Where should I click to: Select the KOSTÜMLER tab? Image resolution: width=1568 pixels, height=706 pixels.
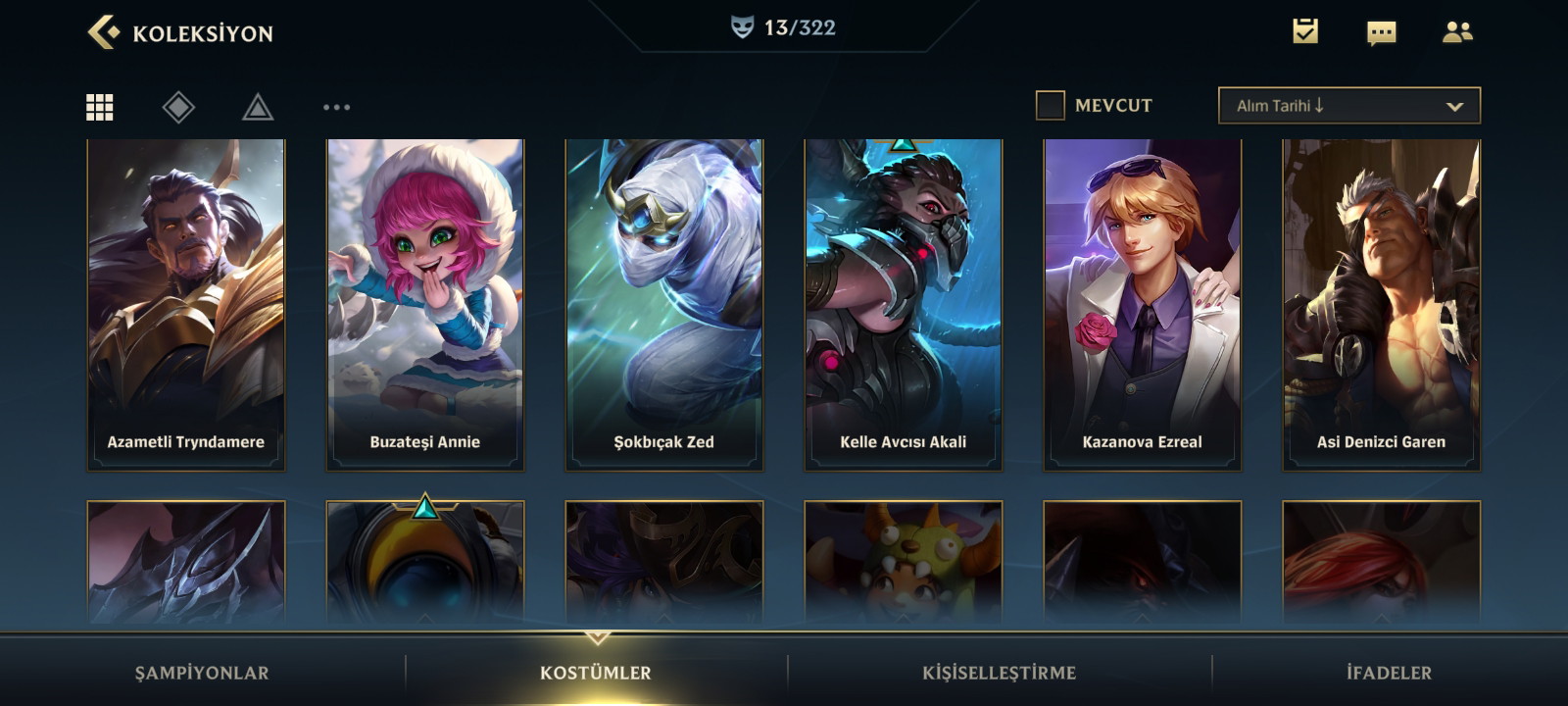pos(596,673)
